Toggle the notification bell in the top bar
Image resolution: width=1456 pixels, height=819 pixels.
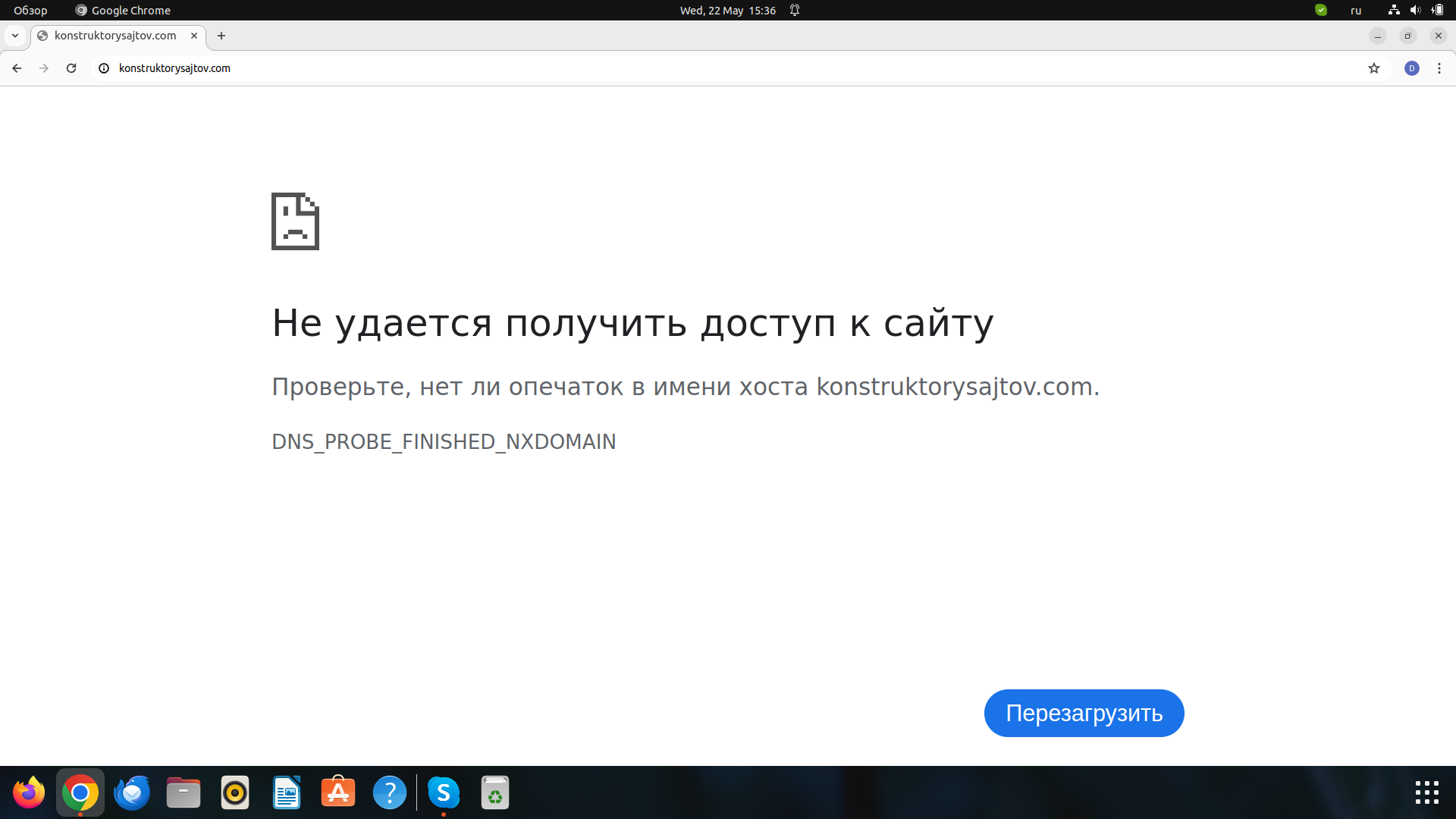coord(794,10)
